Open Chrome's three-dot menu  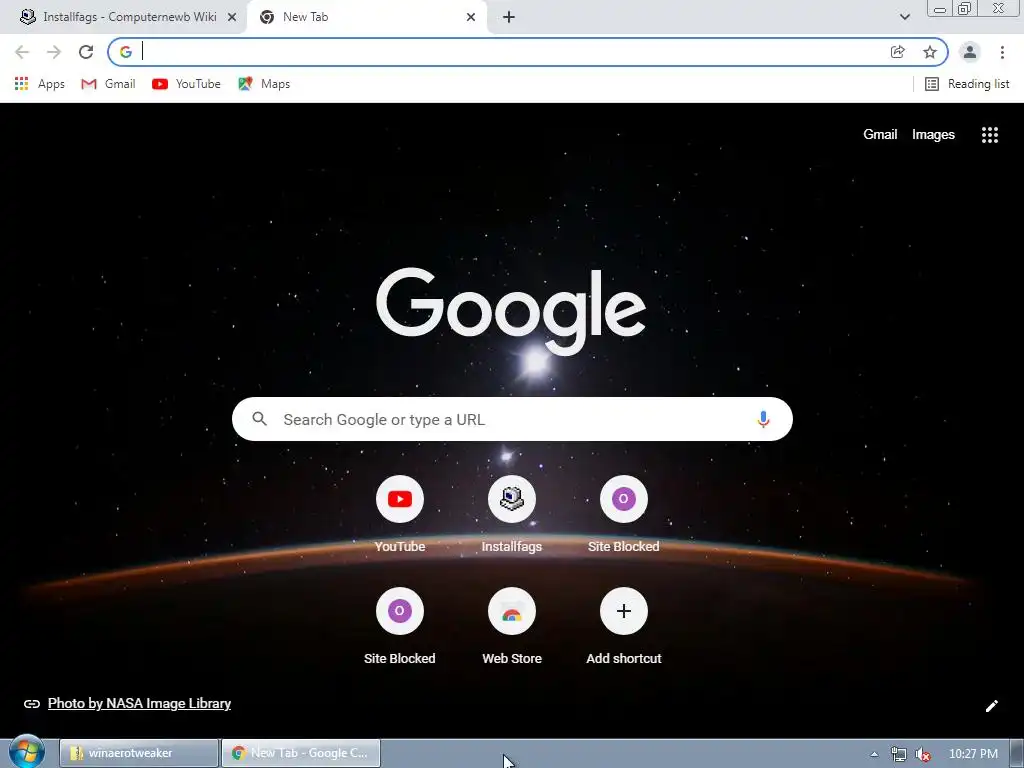(x=1002, y=52)
